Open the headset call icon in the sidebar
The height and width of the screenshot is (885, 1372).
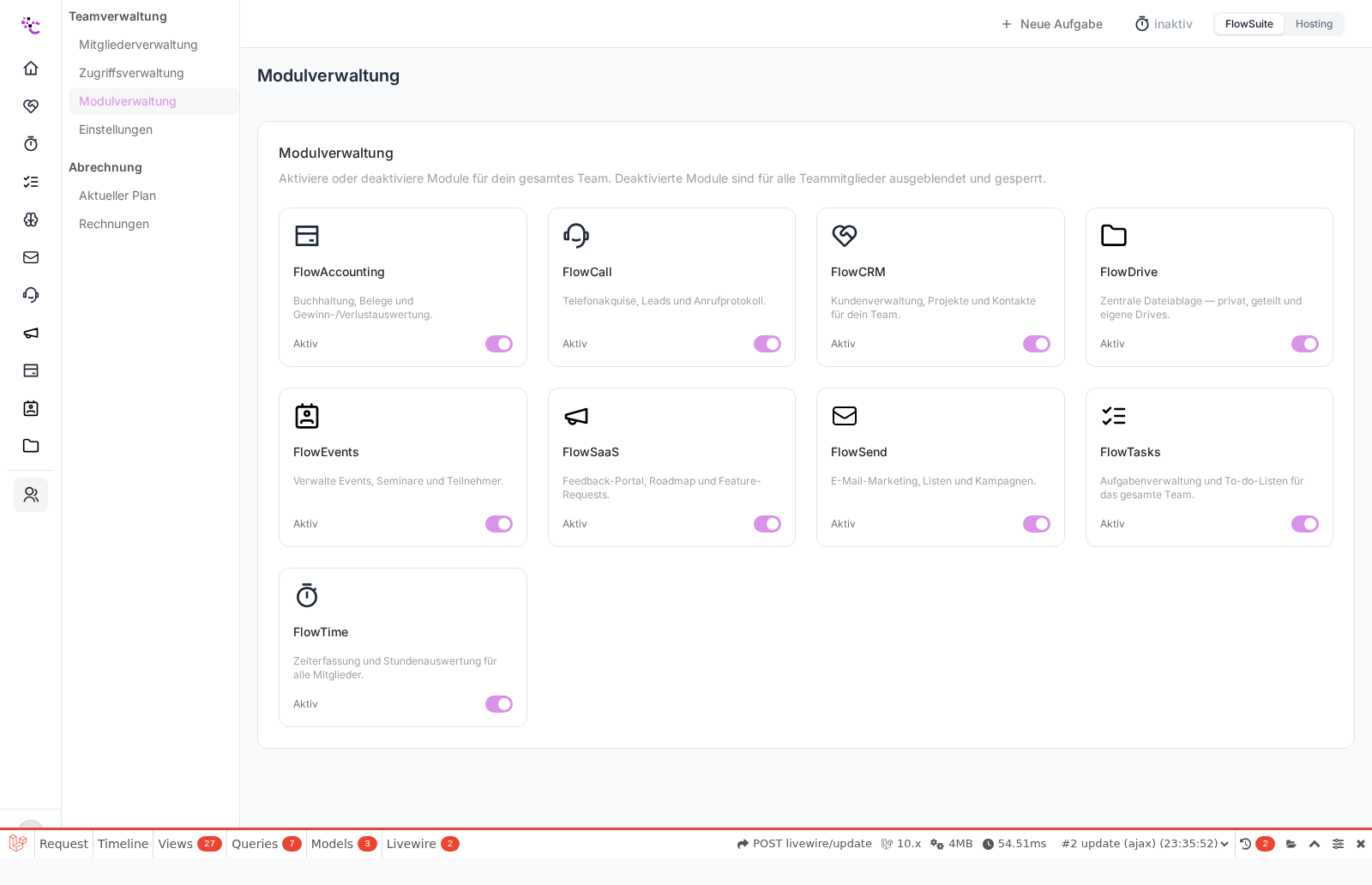tap(31, 294)
